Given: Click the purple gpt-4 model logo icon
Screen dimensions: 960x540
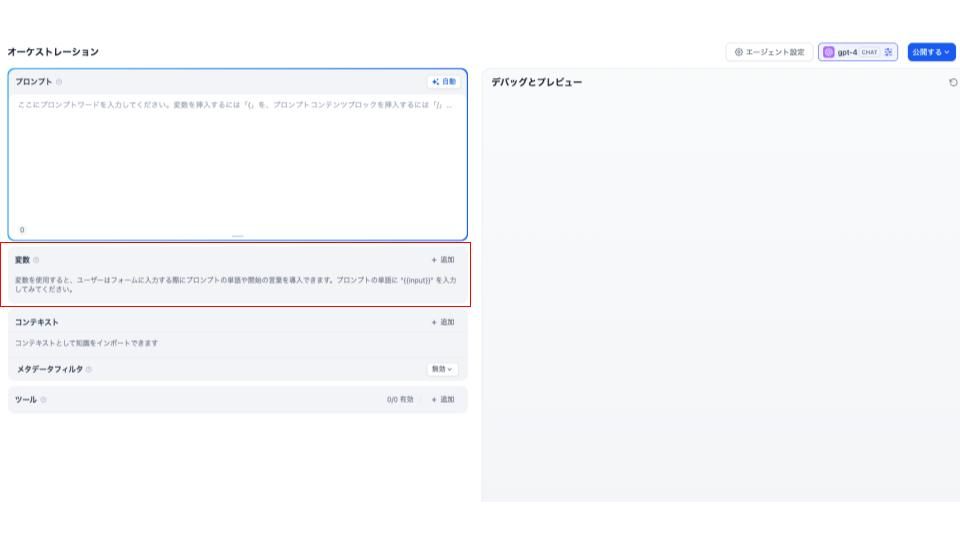Looking at the screenshot, I should point(828,52).
